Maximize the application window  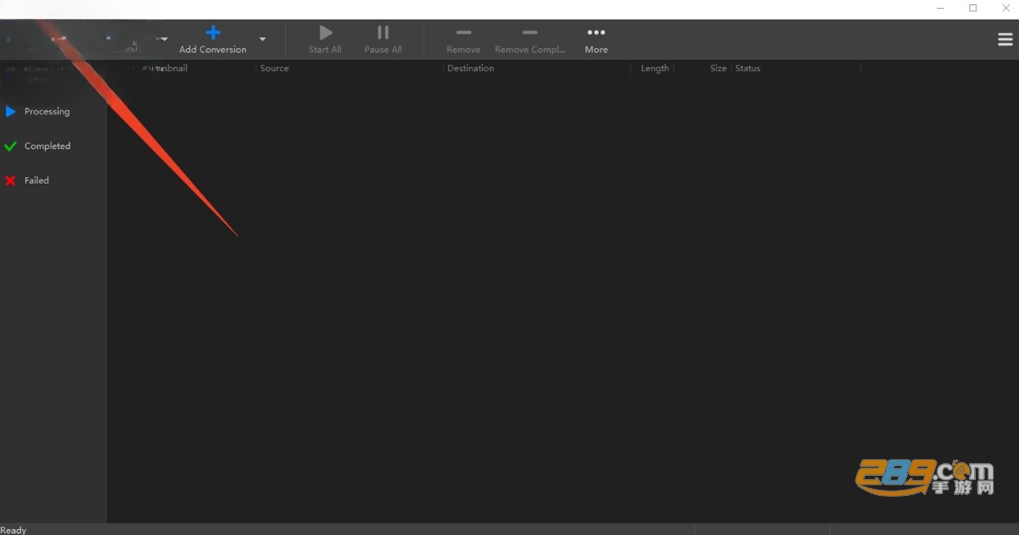tap(973, 8)
